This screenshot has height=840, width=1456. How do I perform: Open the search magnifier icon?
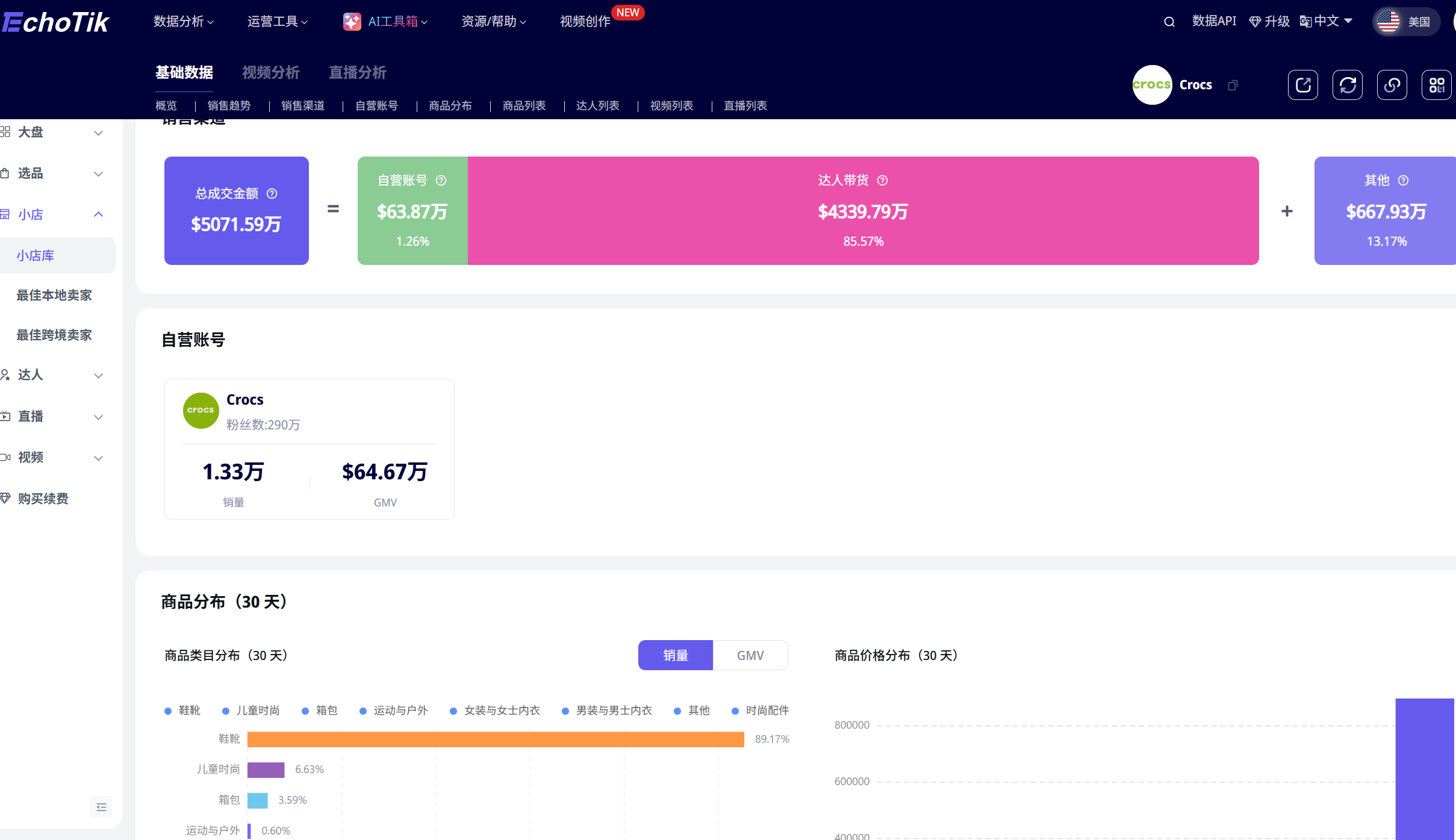point(1169,21)
